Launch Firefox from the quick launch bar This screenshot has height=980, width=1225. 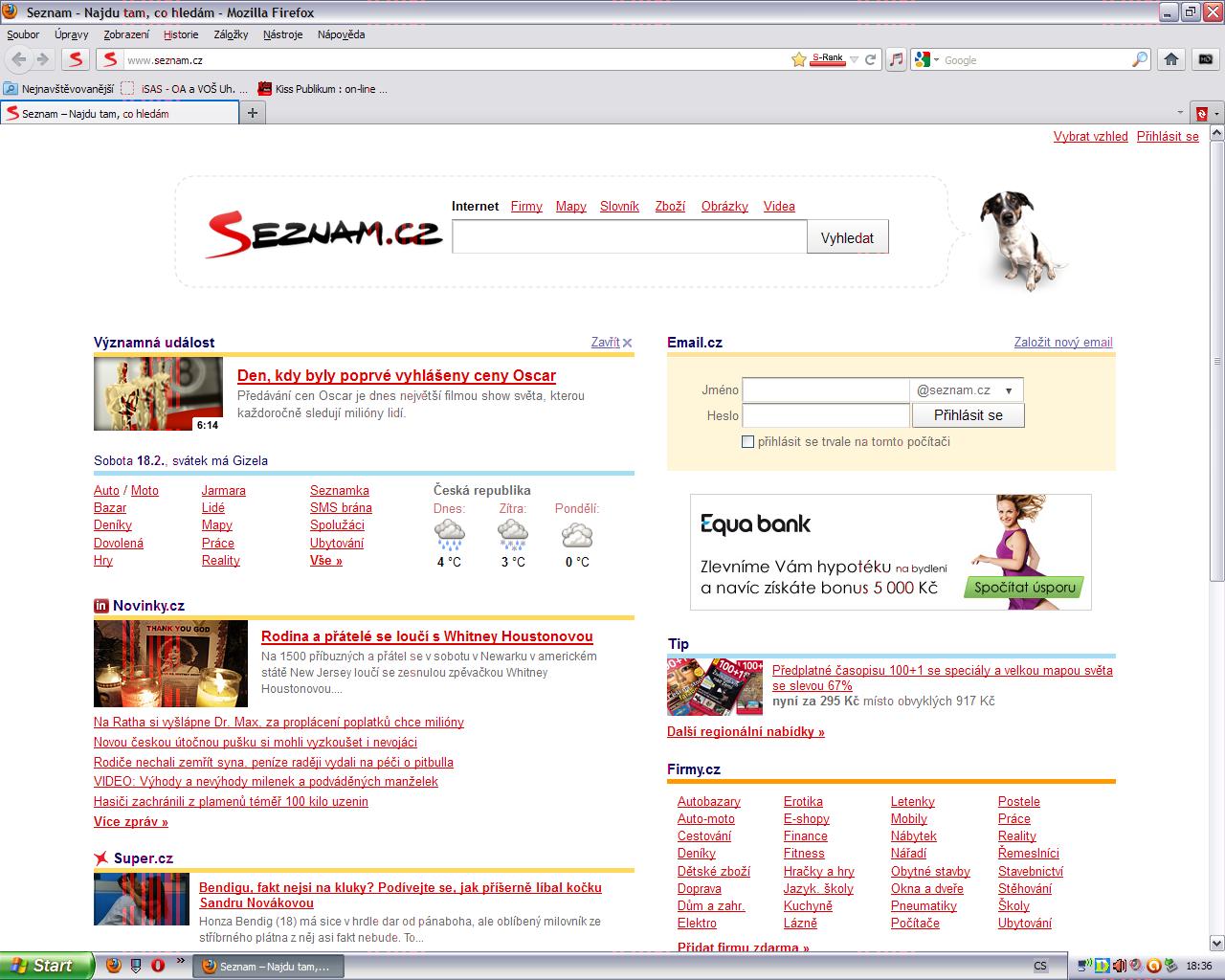114,966
